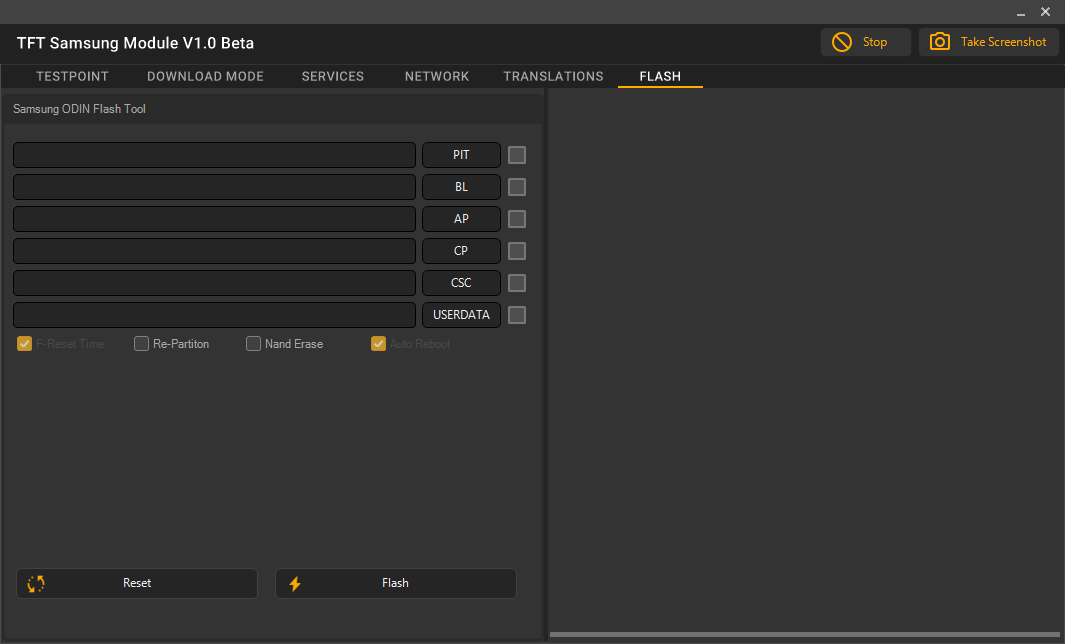Image resolution: width=1065 pixels, height=644 pixels.
Task: Click the Stop icon in the top bar
Action: pyautogui.click(x=840, y=42)
